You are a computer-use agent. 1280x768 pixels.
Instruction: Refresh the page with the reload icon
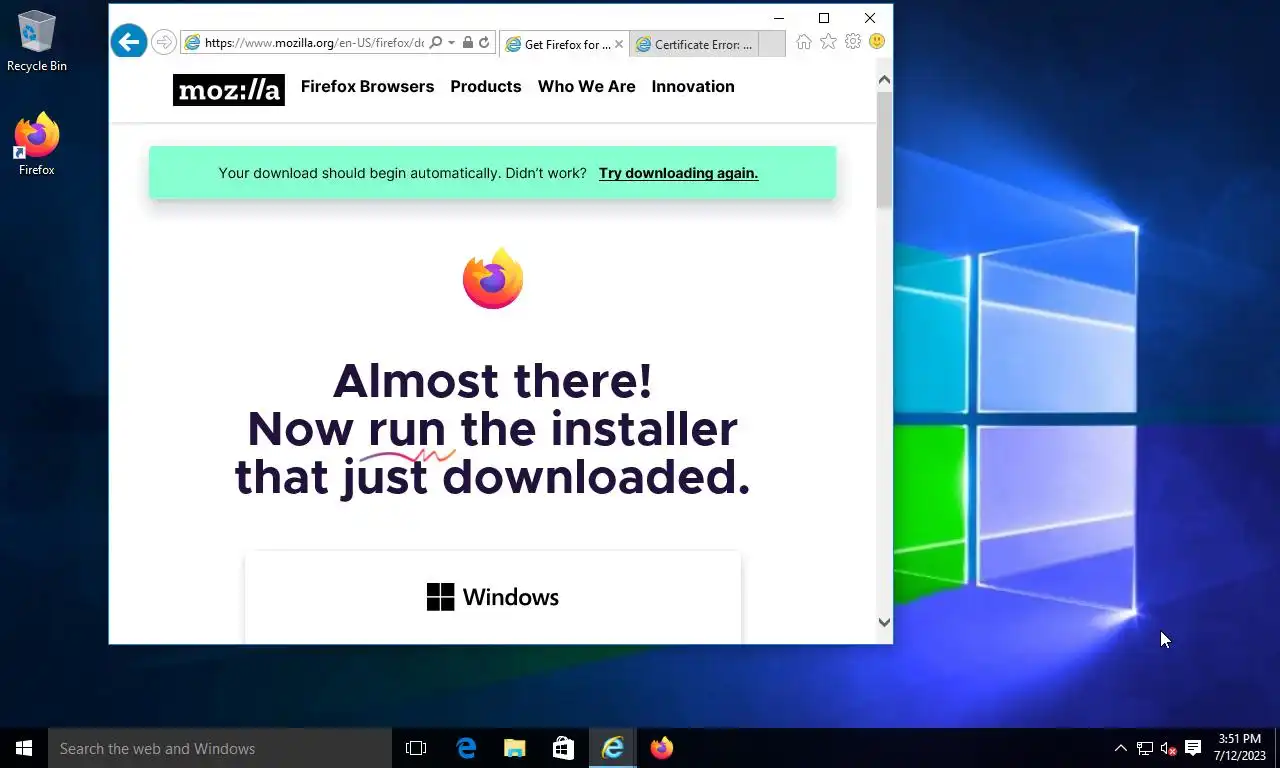[484, 43]
